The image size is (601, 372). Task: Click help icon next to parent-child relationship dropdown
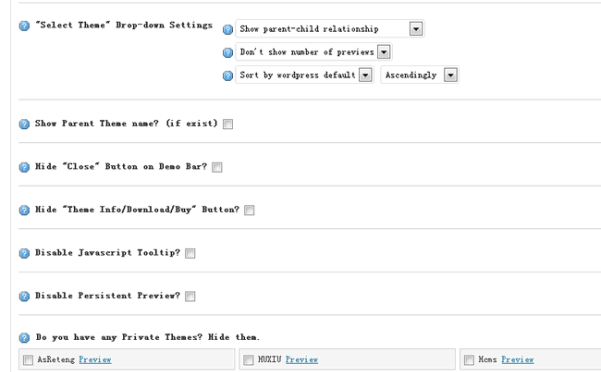(x=228, y=29)
